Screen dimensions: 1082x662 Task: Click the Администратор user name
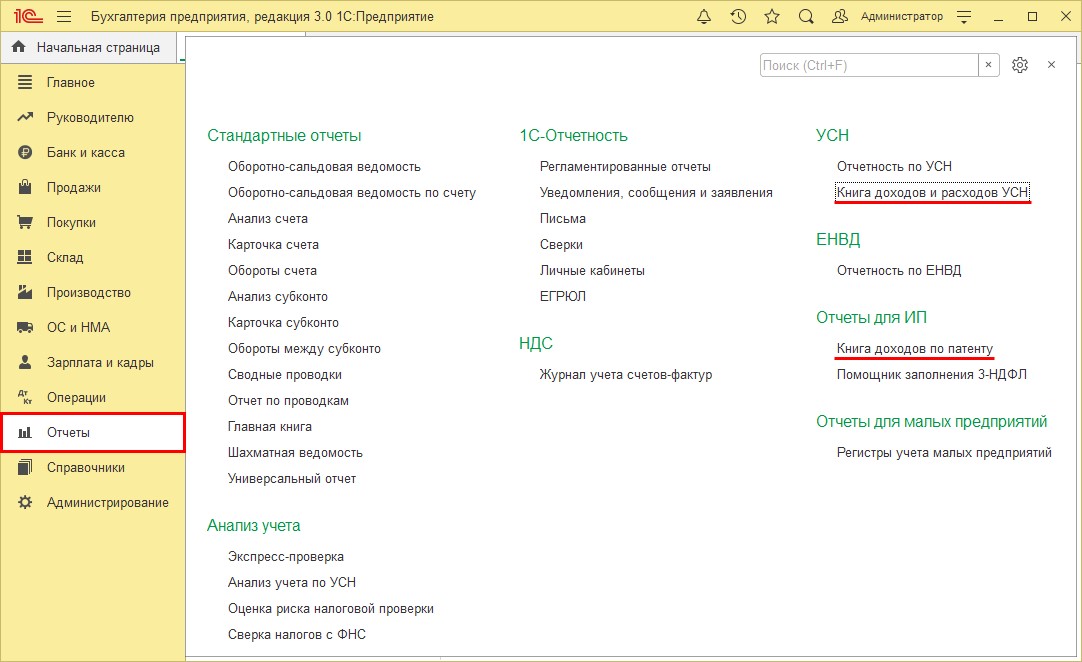[x=902, y=17]
